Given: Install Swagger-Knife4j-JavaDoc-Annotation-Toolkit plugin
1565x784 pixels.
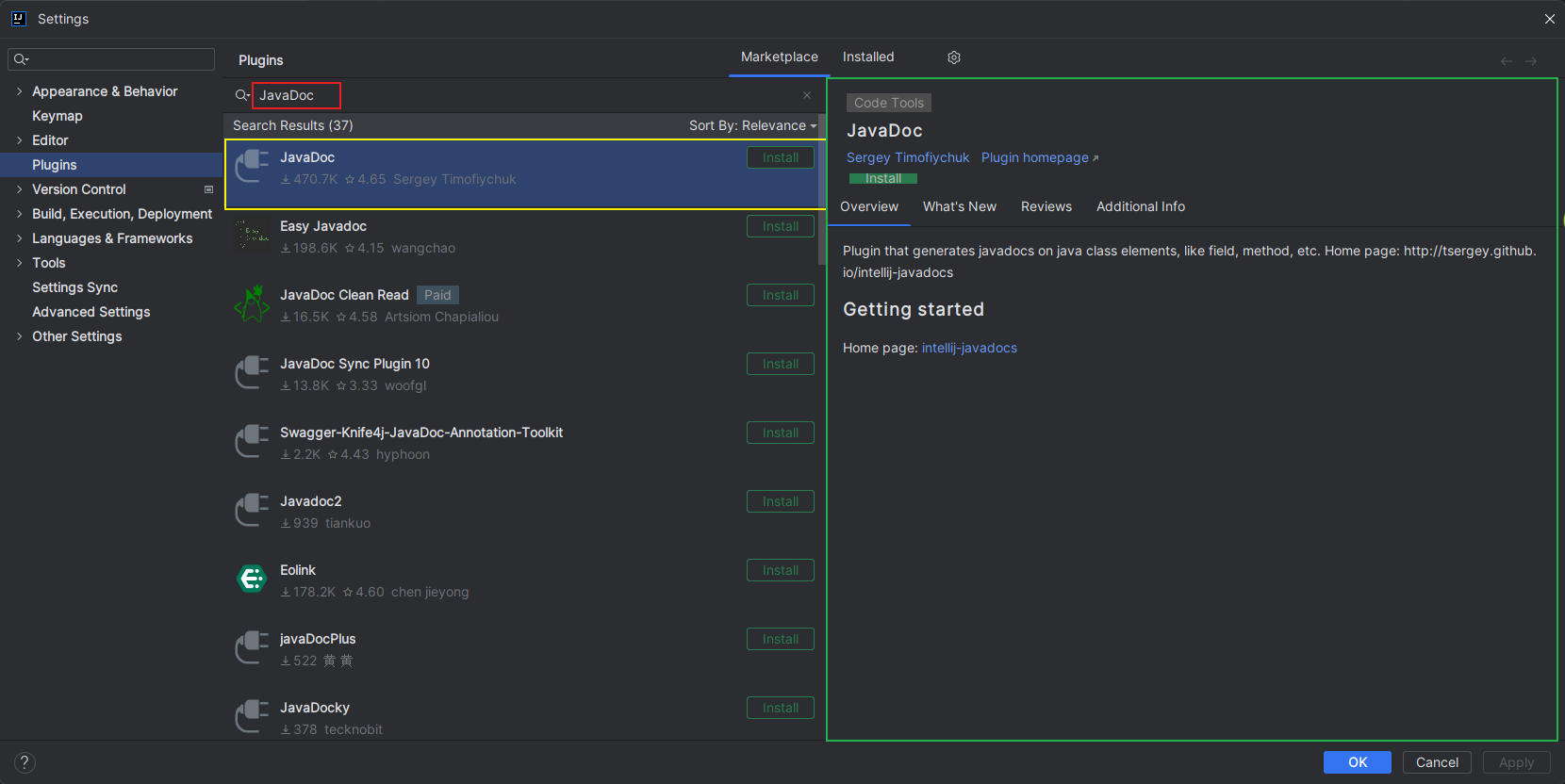Looking at the screenshot, I should click(781, 433).
